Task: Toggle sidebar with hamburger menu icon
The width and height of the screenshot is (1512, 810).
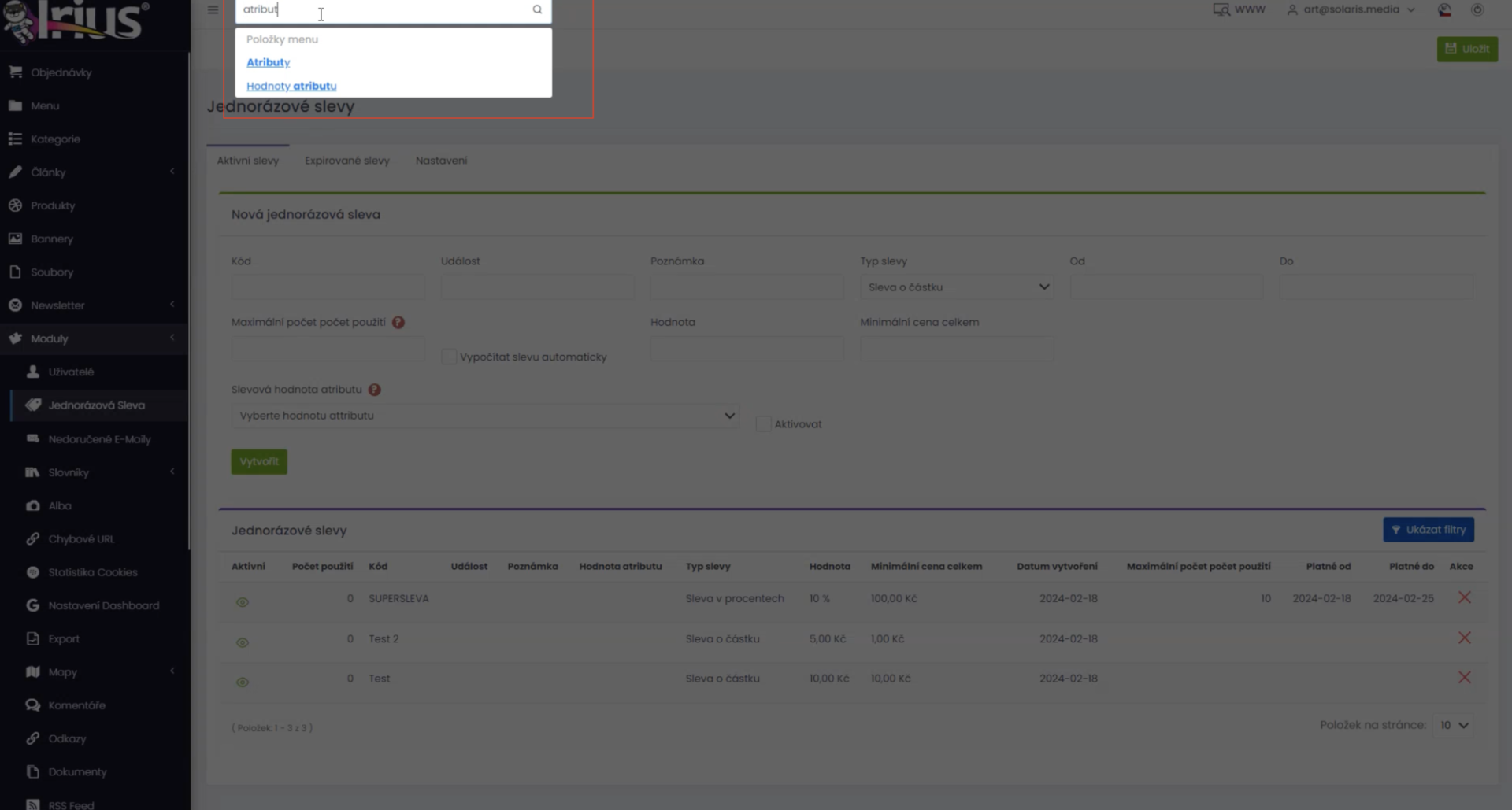Action: tap(213, 9)
